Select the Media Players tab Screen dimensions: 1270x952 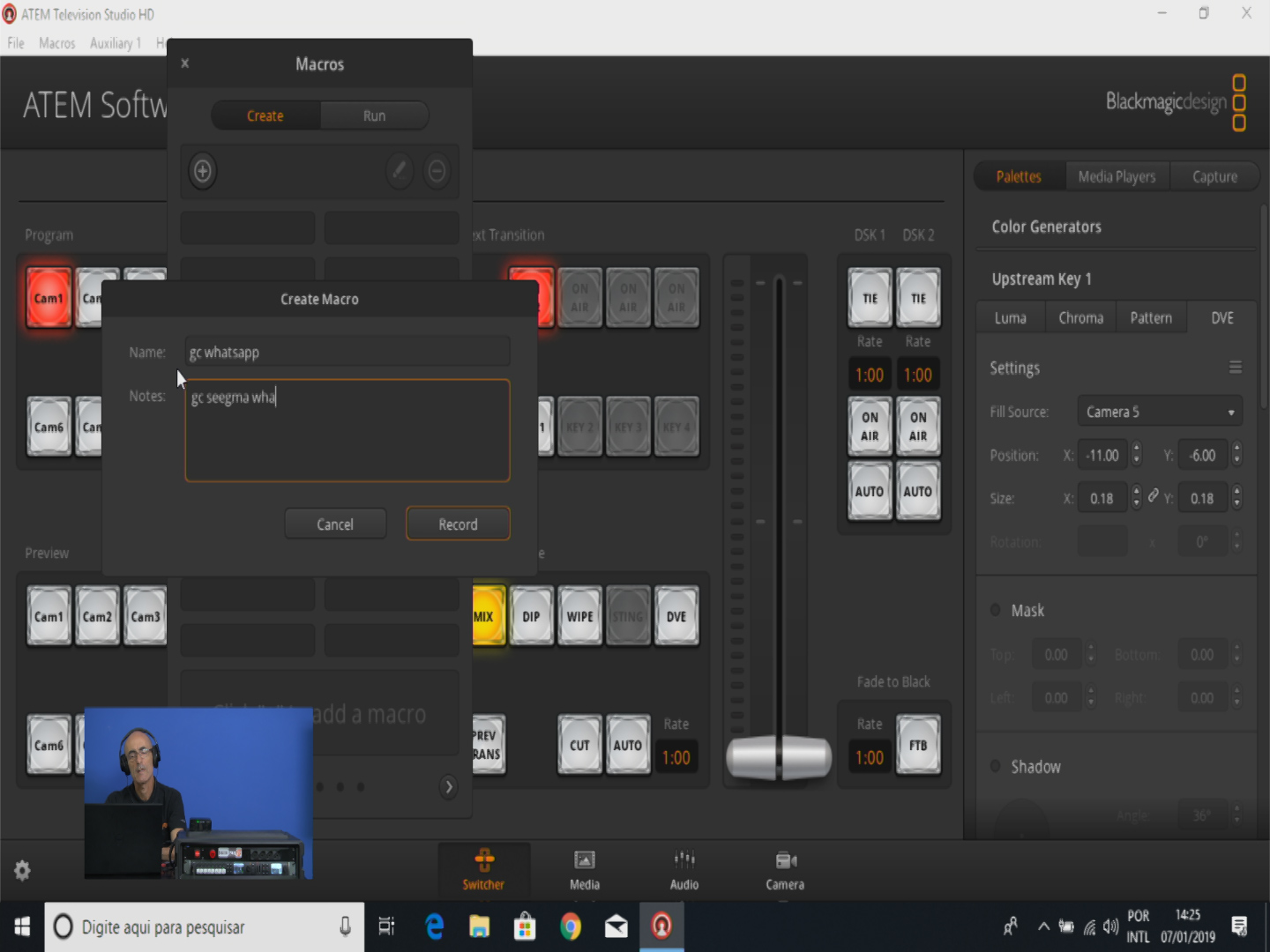(x=1117, y=176)
